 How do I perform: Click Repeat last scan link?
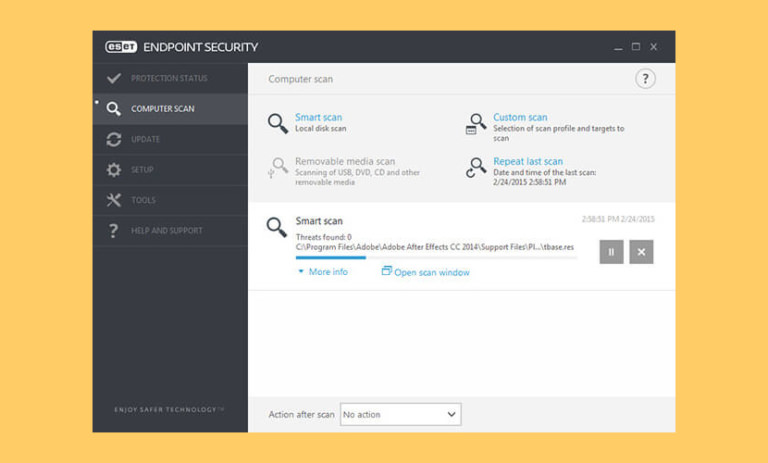(528, 161)
